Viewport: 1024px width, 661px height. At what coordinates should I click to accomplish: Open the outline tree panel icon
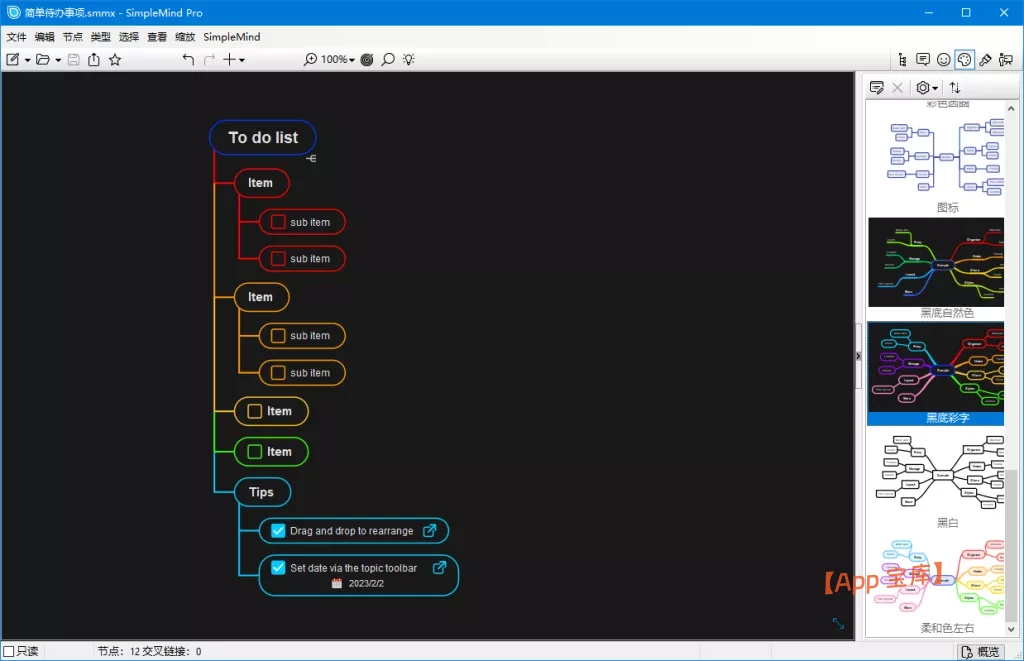click(903, 60)
